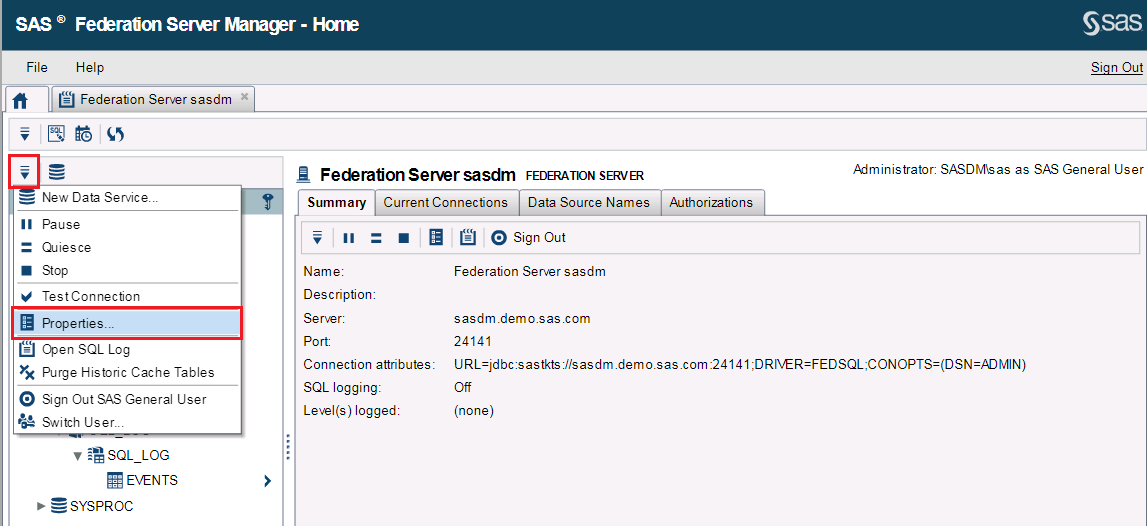Click the Properties icon in Summary toolbar
The height and width of the screenshot is (526, 1147).
tap(436, 238)
